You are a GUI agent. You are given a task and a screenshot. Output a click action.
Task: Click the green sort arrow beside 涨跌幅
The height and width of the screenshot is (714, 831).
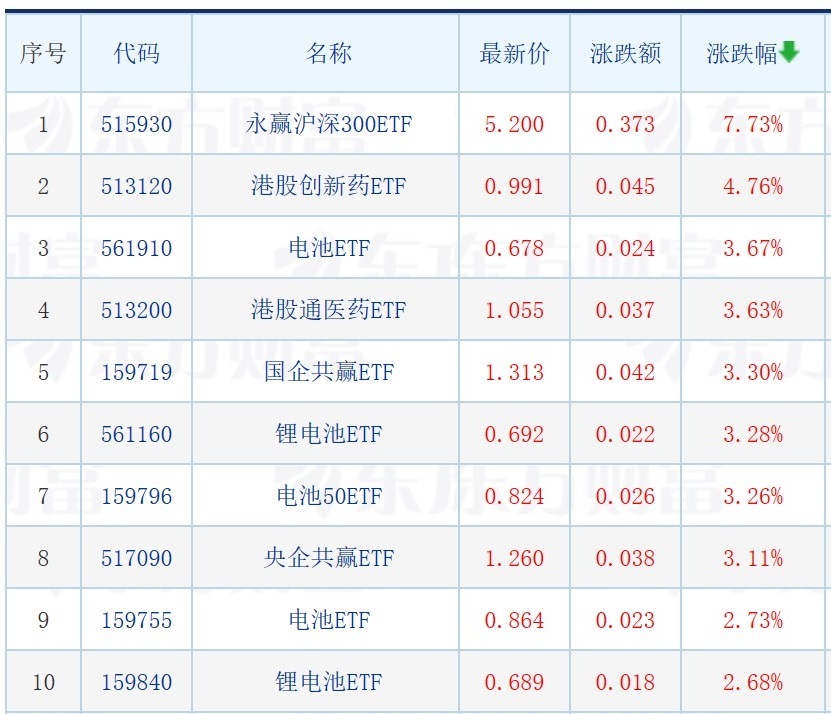point(790,52)
